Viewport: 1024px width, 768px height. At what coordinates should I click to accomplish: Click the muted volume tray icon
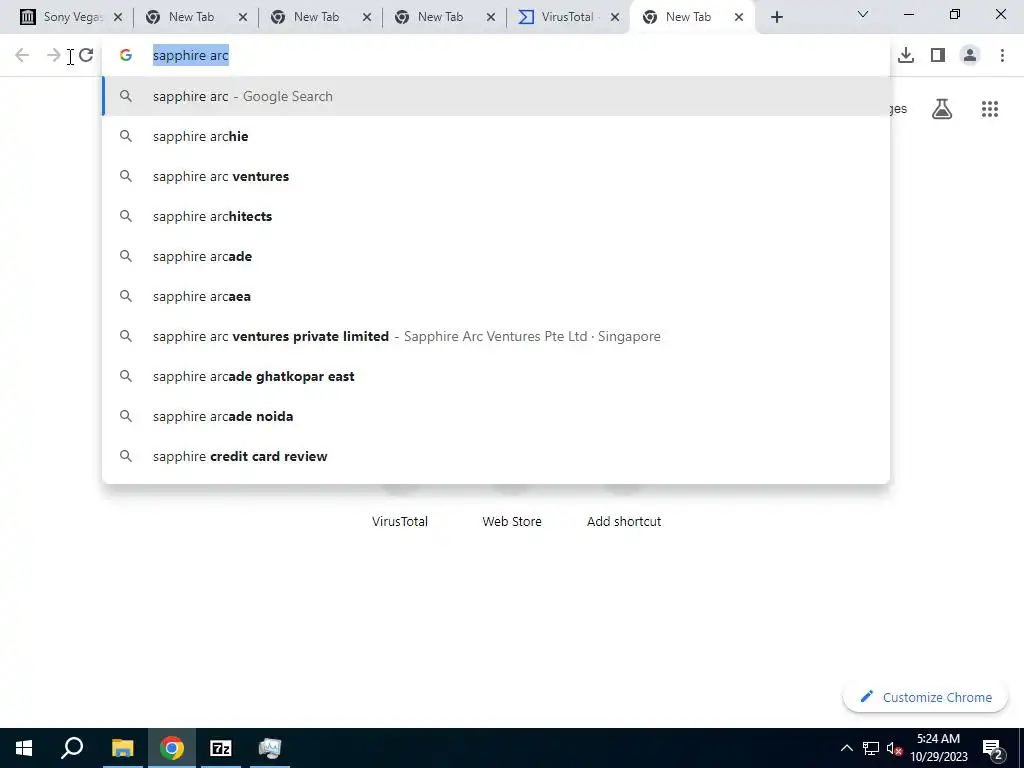click(x=894, y=748)
